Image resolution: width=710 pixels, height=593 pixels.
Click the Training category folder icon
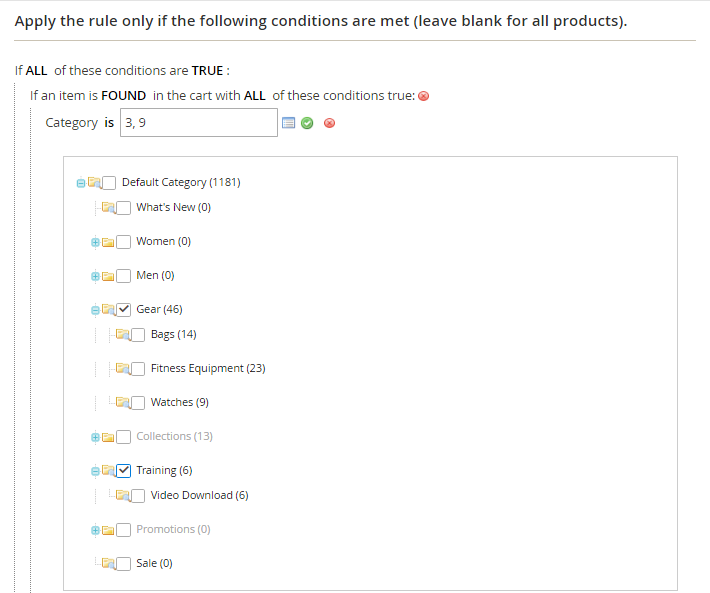[108, 471]
